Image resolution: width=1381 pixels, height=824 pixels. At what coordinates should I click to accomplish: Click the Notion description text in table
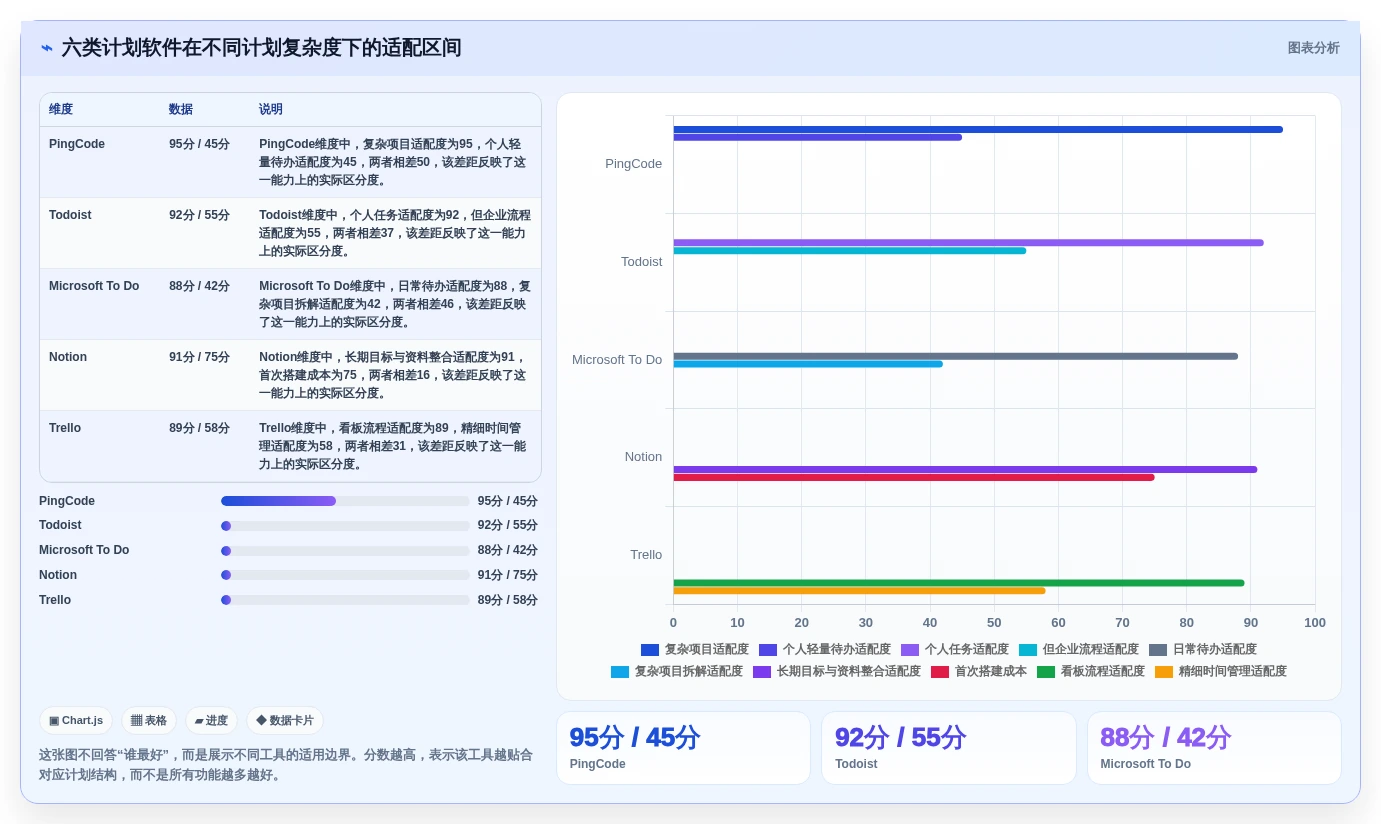[x=394, y=375]
